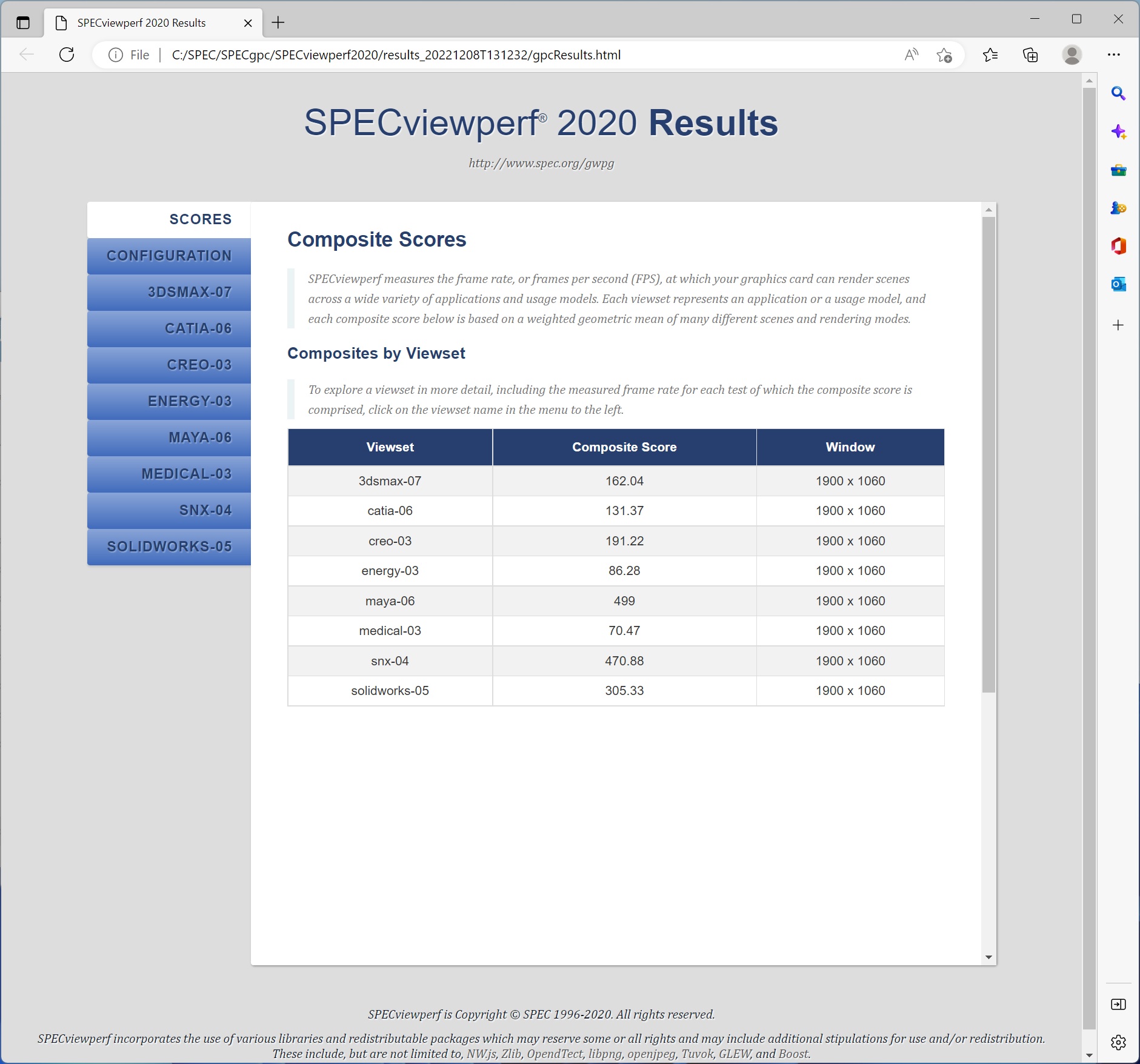Click the inner panel scroll down arrow
The width and height of the screenshot is (1140, 1064).
pos(988,957)
